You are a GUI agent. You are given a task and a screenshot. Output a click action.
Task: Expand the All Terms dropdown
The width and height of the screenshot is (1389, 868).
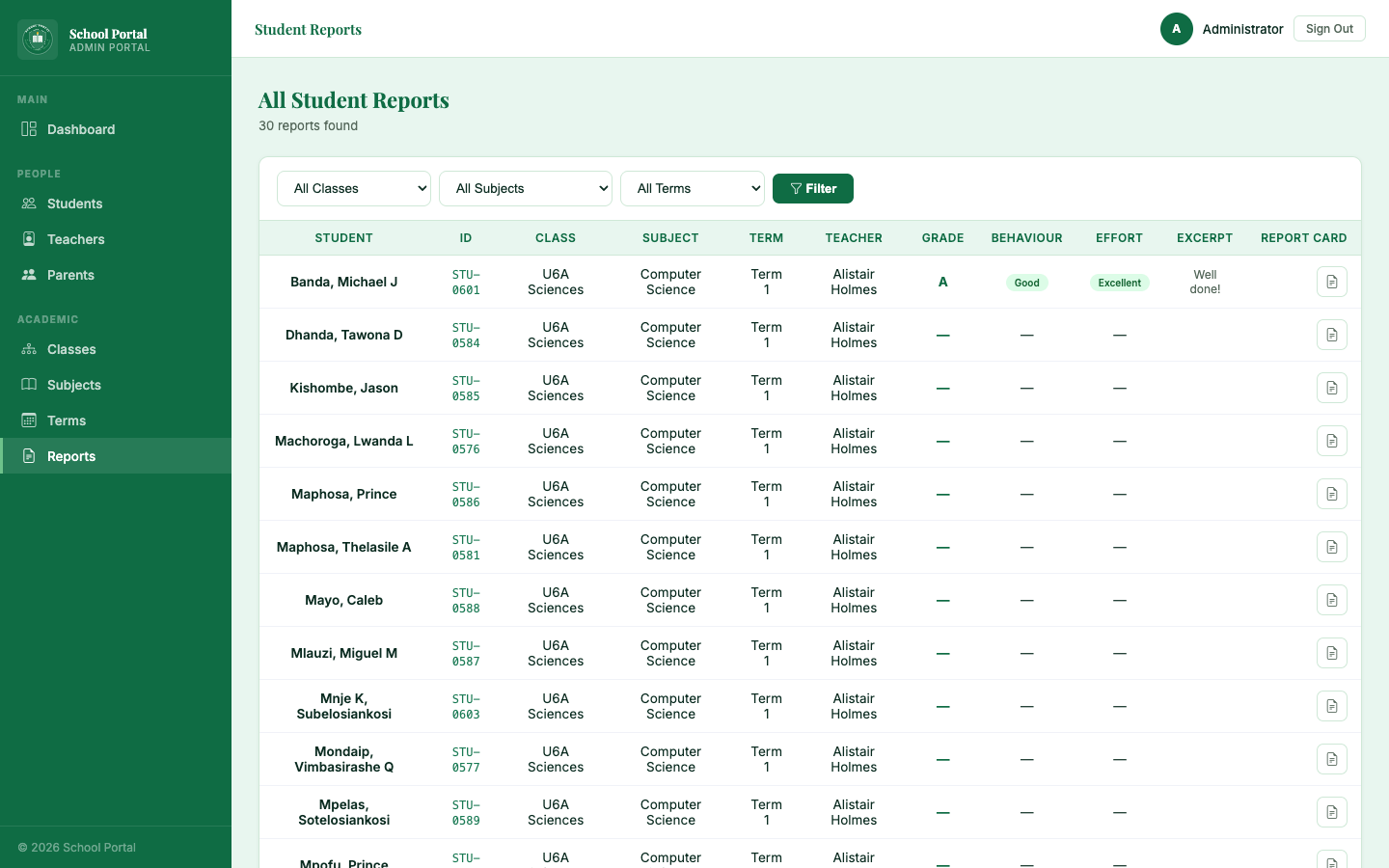(x=693, y=189)
